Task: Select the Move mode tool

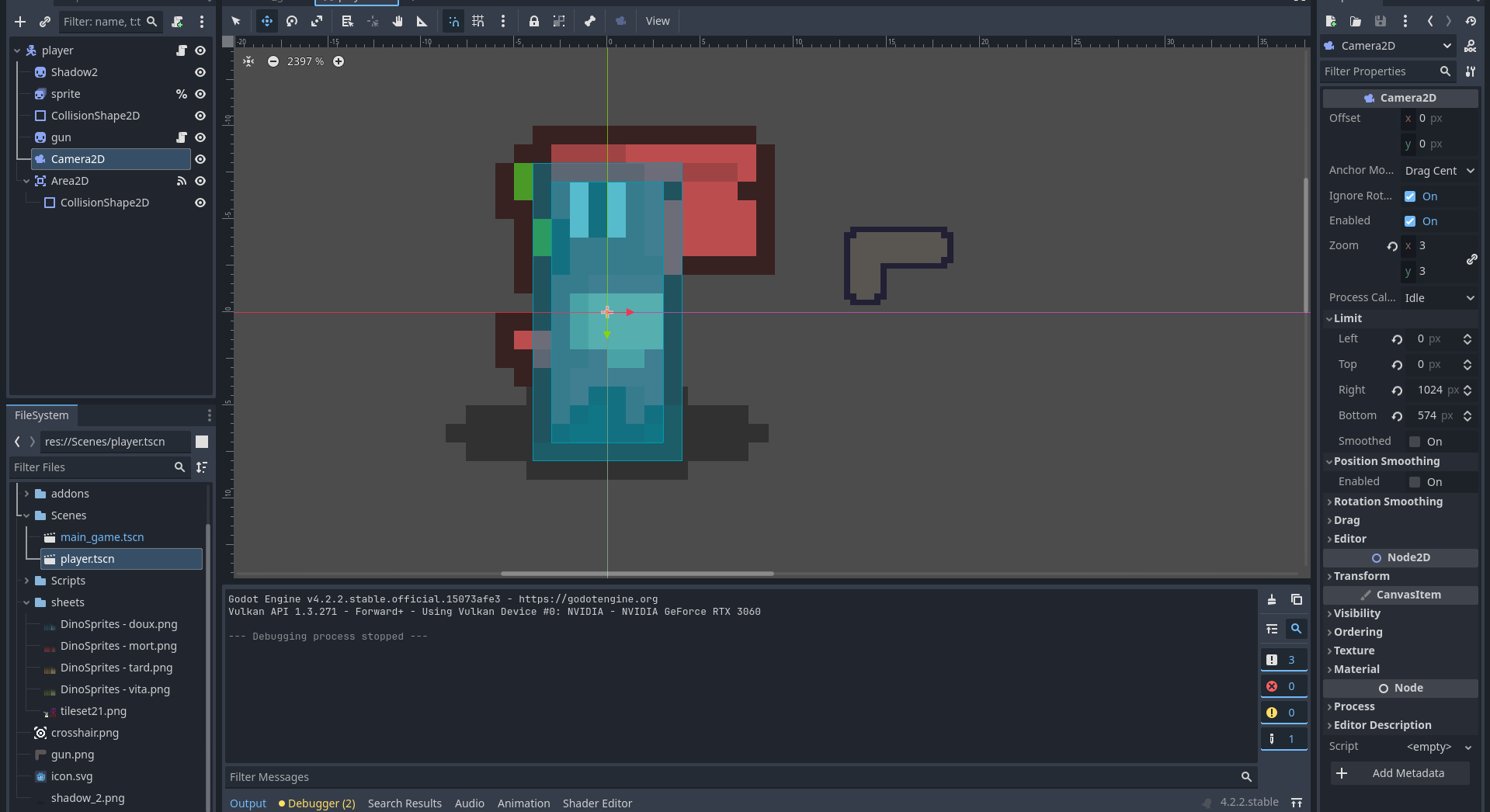Action: click(x=266, y=21)
